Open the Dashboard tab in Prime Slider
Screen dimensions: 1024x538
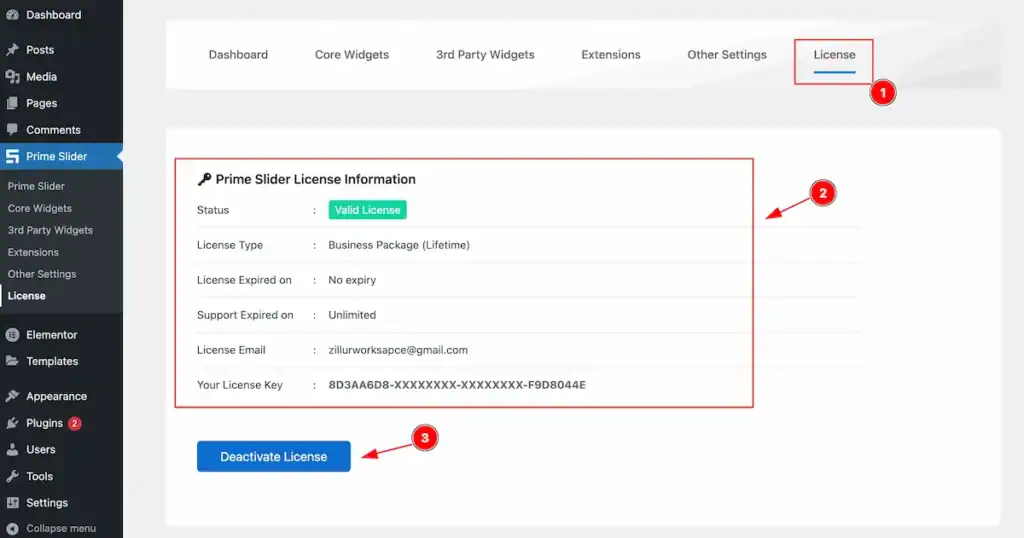click(x=238, y=55)
